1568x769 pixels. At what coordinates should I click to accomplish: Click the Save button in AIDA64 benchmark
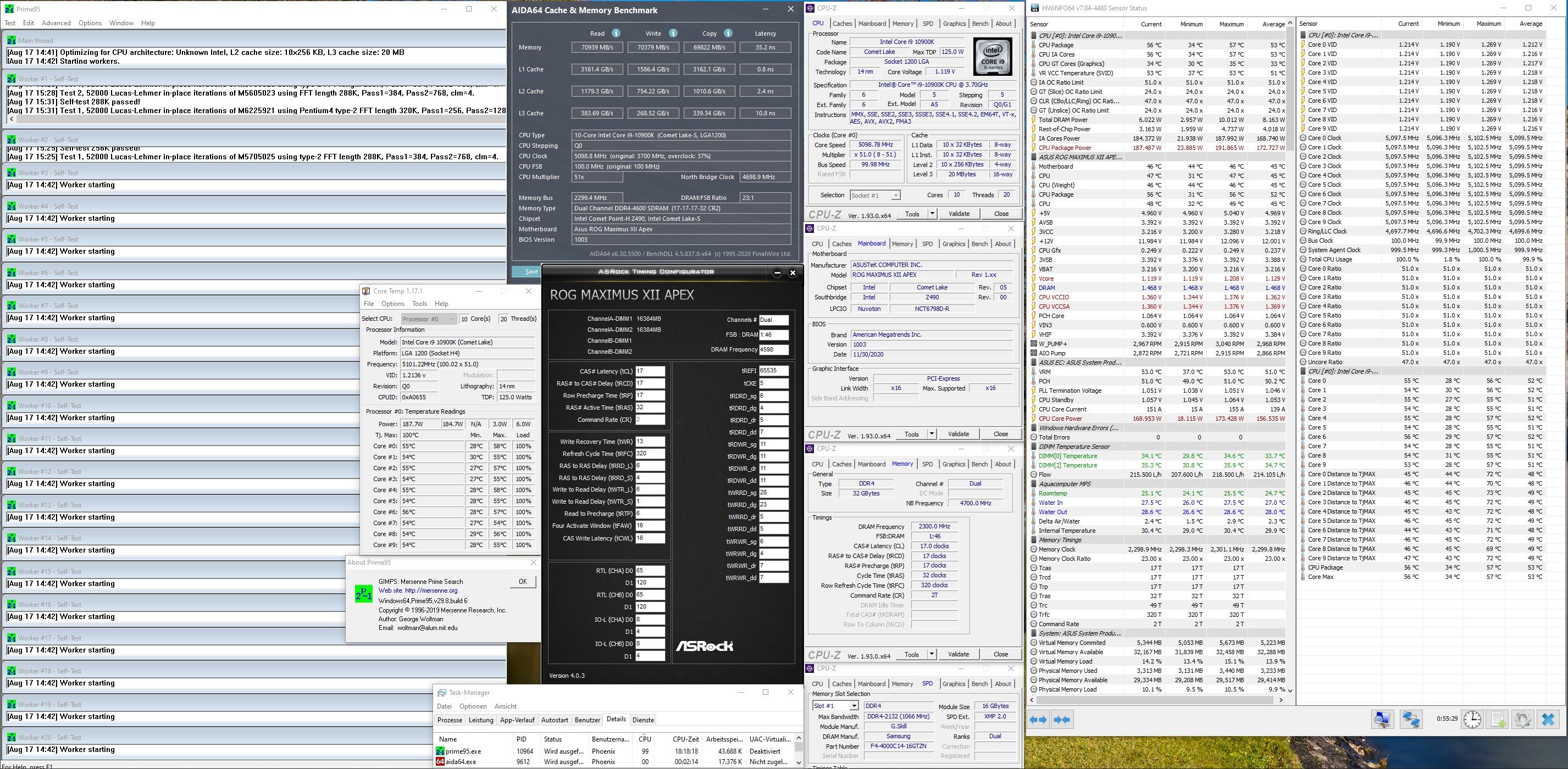pos(527,271)
